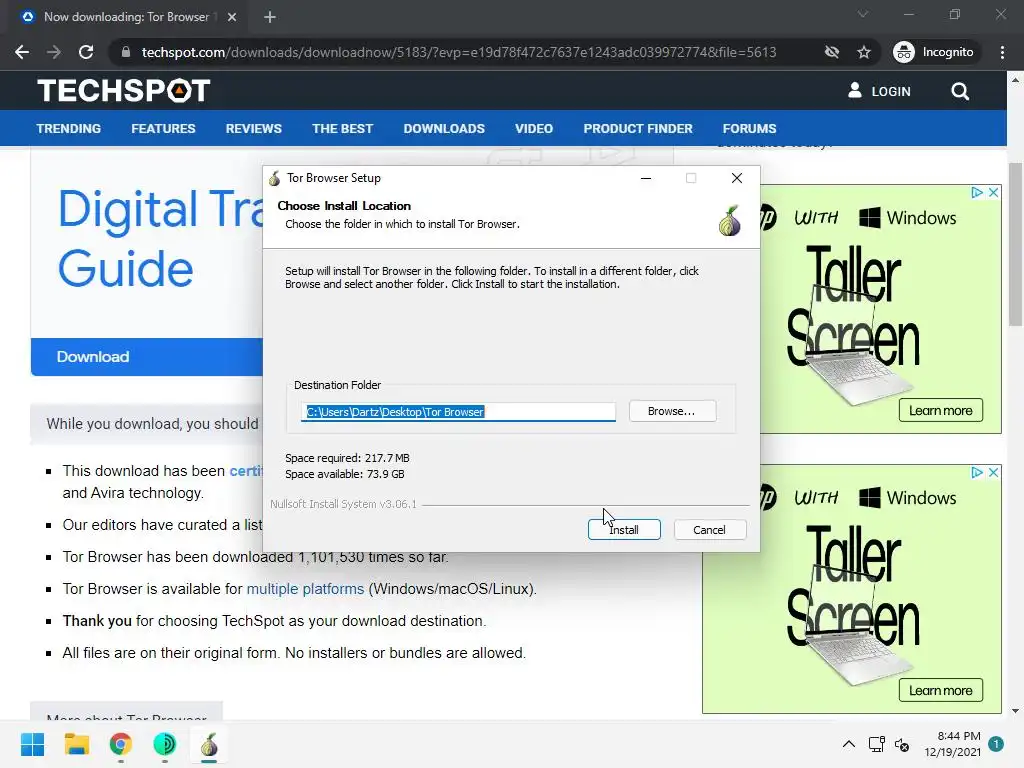Go back in Chrome
The image size is (1024, 768).
click(22, 52)
